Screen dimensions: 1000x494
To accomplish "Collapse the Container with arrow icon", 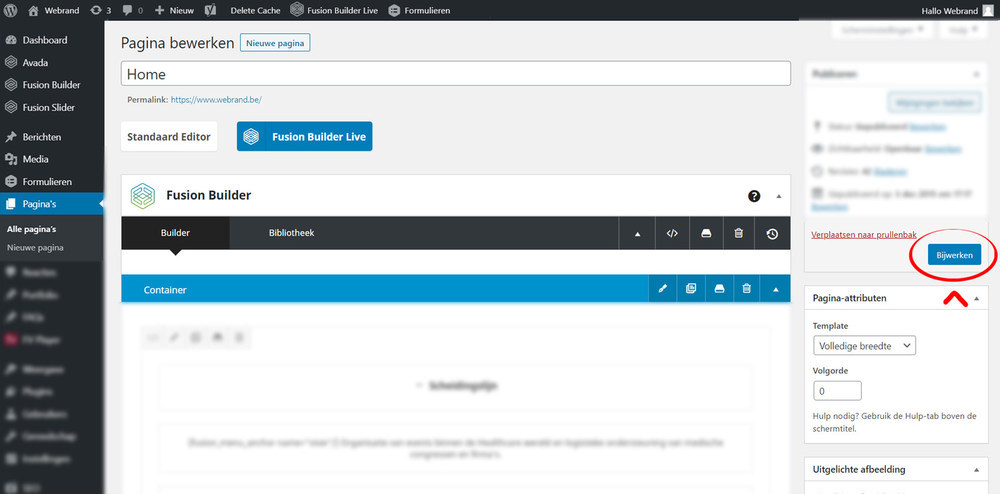I will coord(776,289).
